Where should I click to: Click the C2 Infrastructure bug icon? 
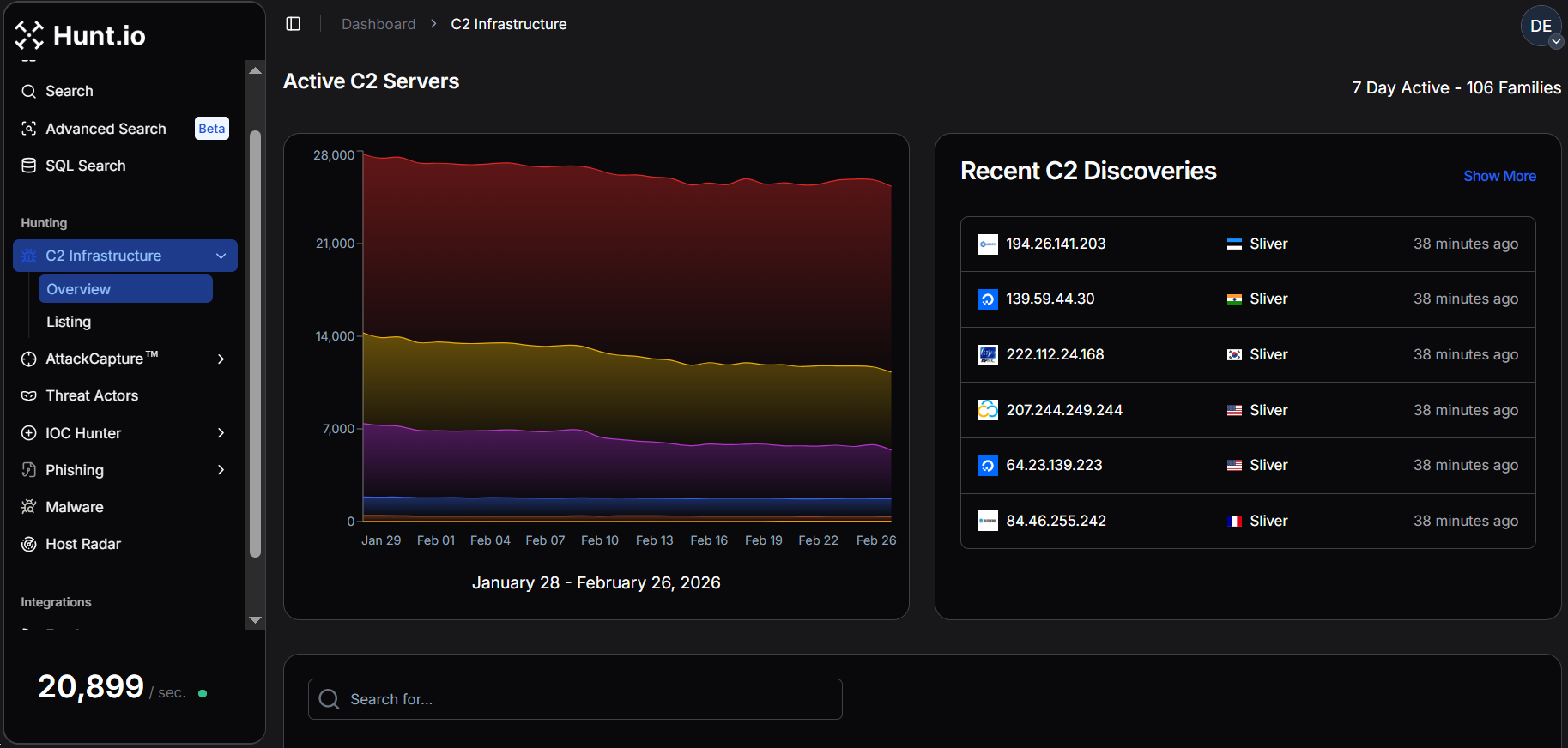28,256
